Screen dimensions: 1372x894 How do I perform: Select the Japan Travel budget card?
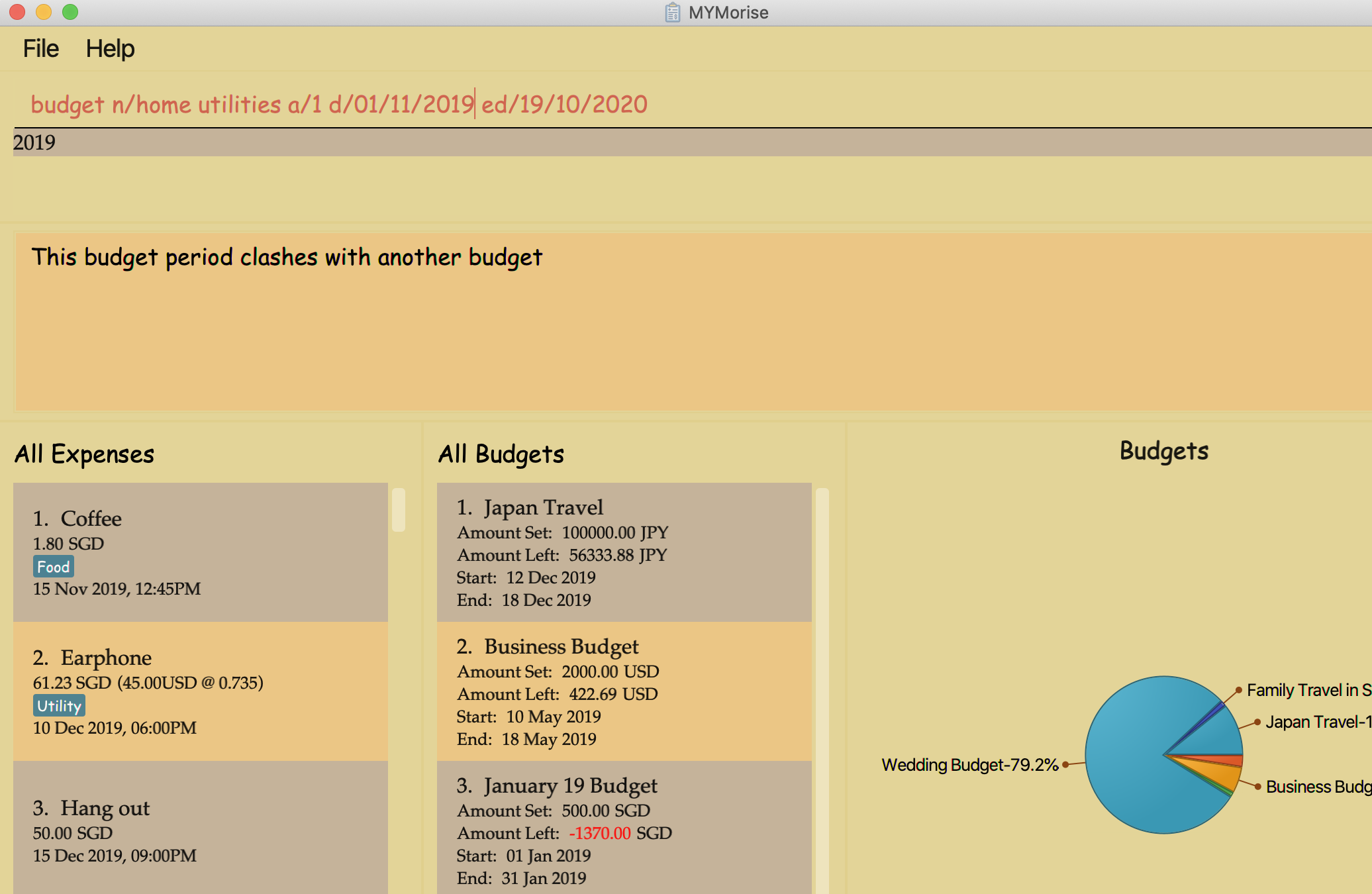click(624, 552)
